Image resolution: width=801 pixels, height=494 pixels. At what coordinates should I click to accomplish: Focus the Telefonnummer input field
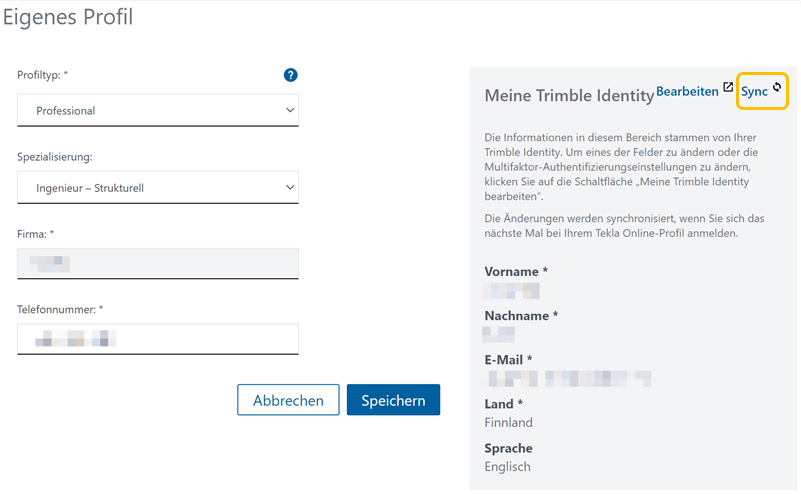tap(157, 340)
